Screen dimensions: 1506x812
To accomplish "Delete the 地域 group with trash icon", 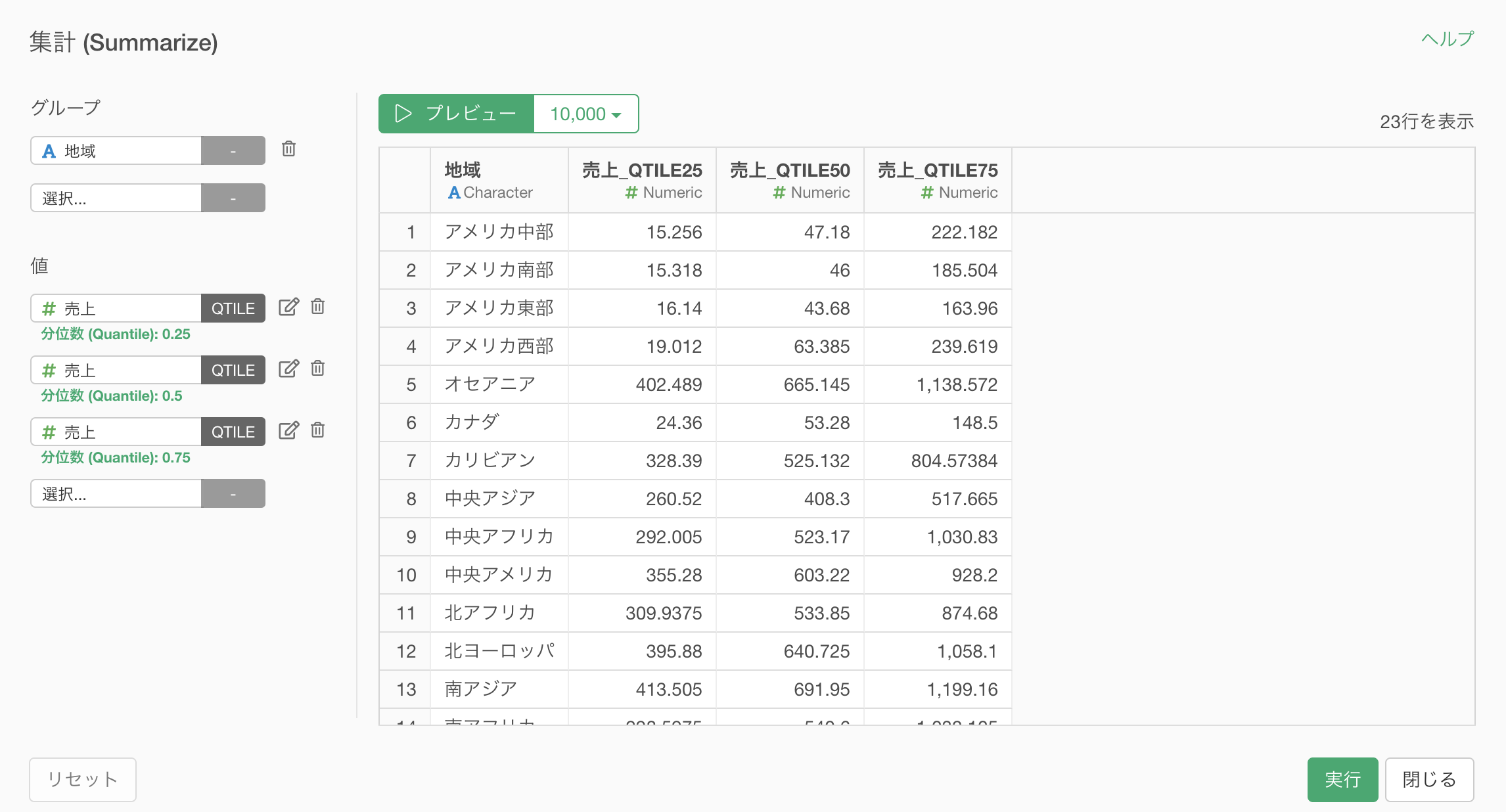I will (x=288, y=149).
